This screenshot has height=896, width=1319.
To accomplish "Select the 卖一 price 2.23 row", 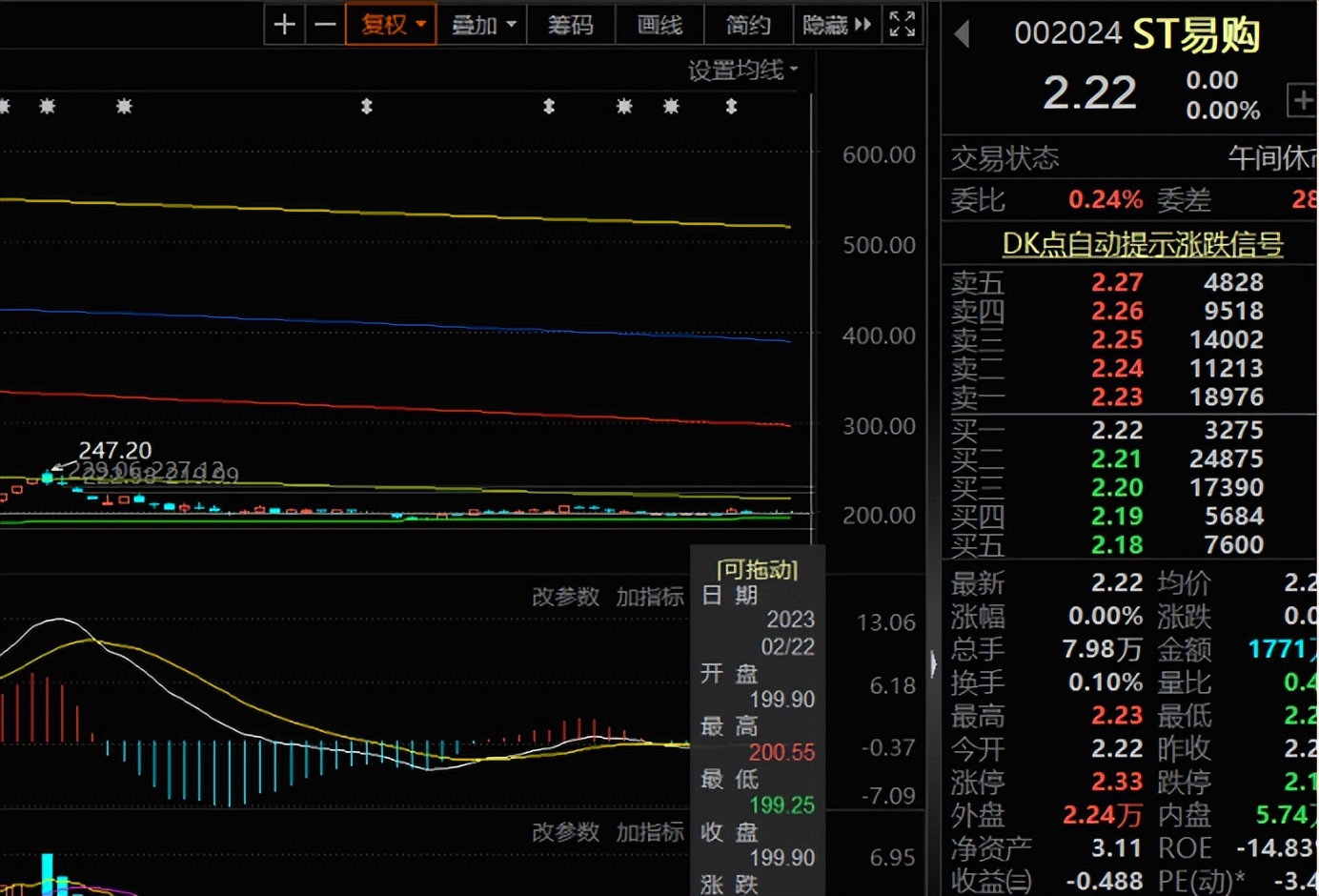I will pyautogui.click(x=1117, y=397).
